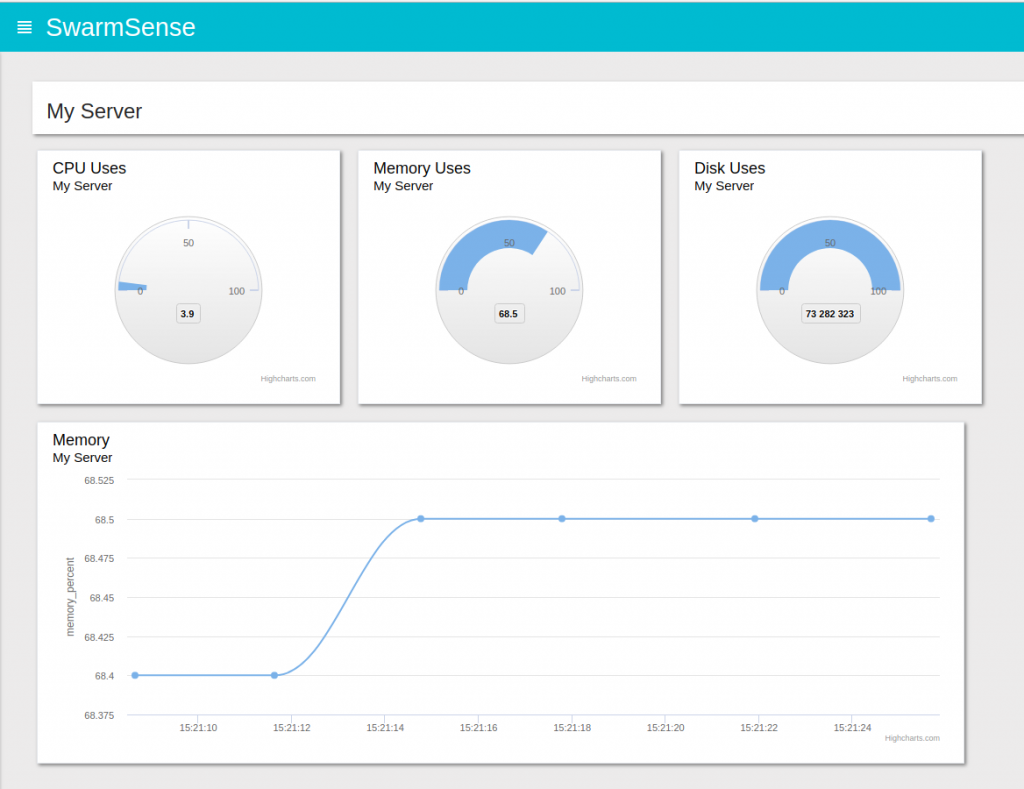
Task: Click the data point at 15:21:12
Action: pos(275,675)
